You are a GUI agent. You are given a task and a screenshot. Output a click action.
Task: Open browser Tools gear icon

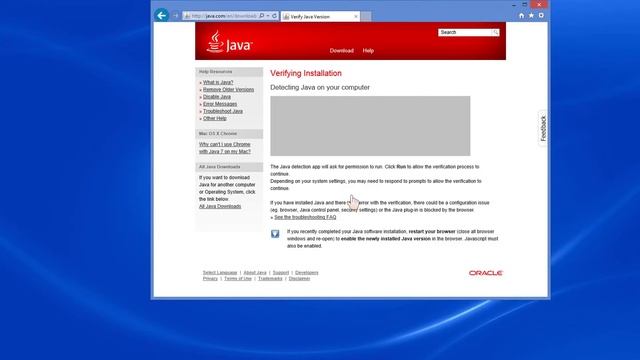click(541, 16)
